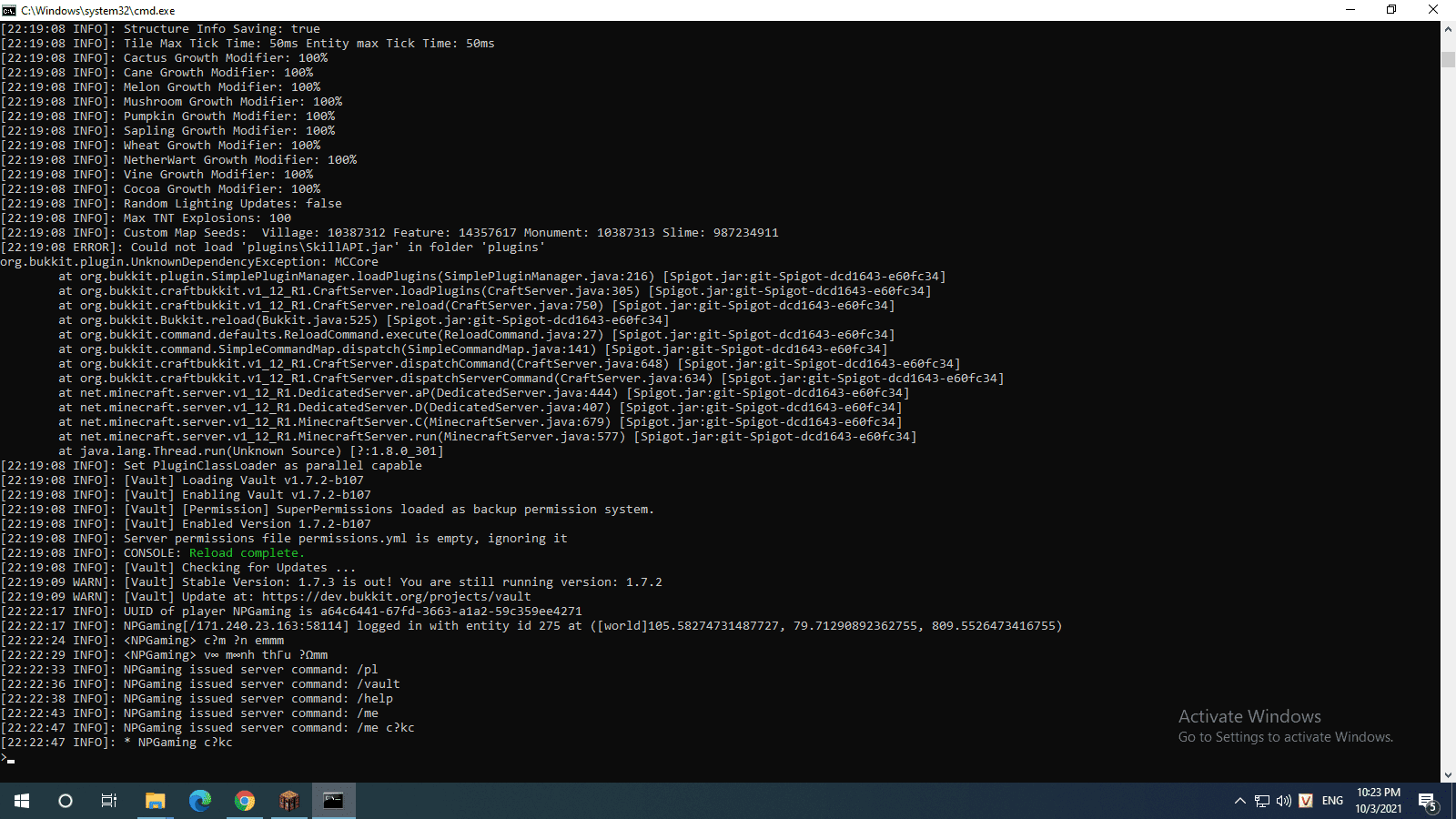Switch the ENG input language indicator
Image resolution: width=1456 pixels, height=819 pixels.
[x=1333, y=801]
